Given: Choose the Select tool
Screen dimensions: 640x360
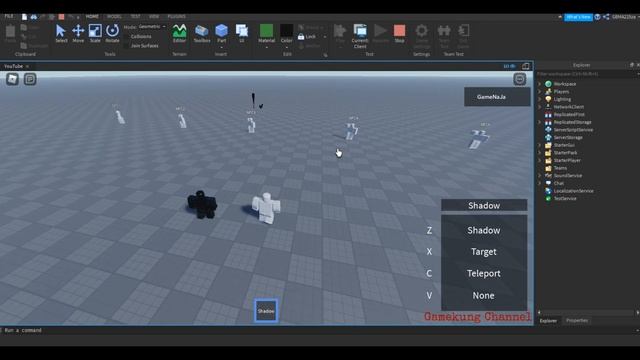Looking at the screenshot, I should tap(61, 33).
